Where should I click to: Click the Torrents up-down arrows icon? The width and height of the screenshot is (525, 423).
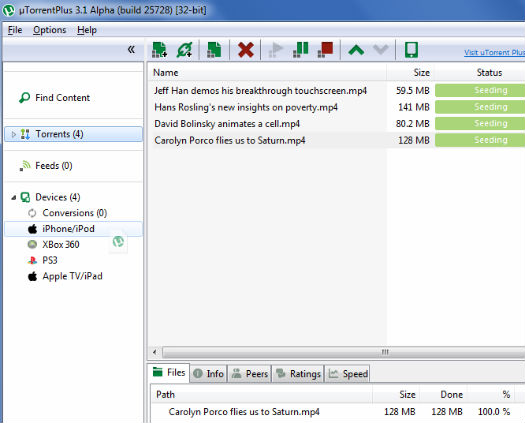(x=25, y=134)
